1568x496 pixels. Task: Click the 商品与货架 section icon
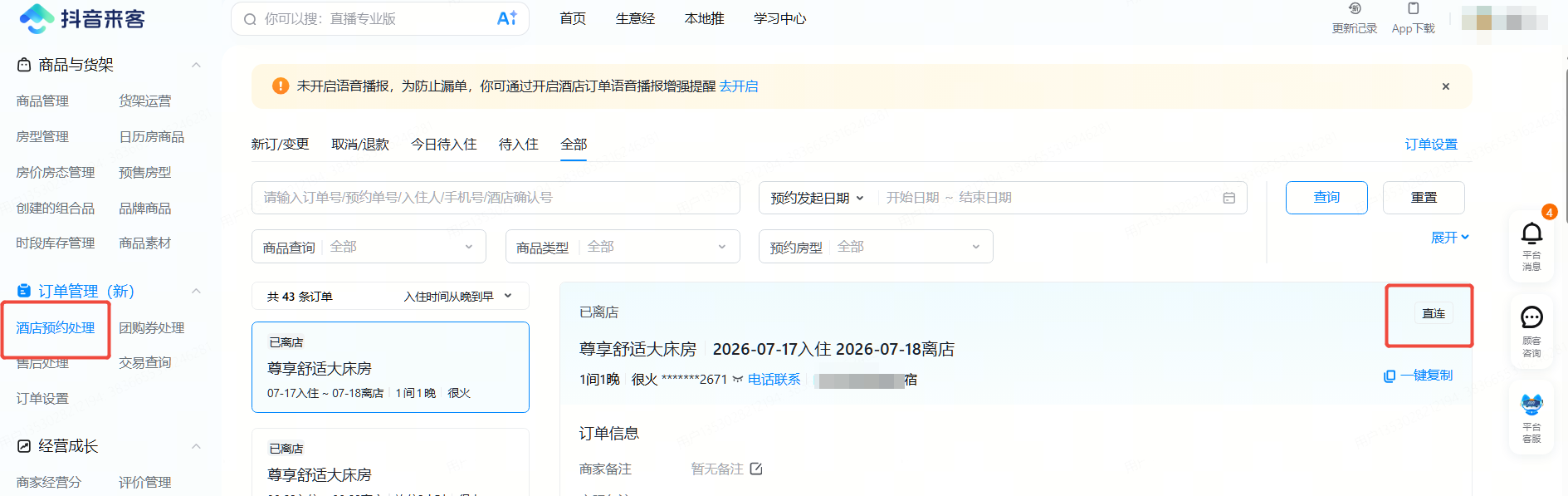(x=24, y=65)
